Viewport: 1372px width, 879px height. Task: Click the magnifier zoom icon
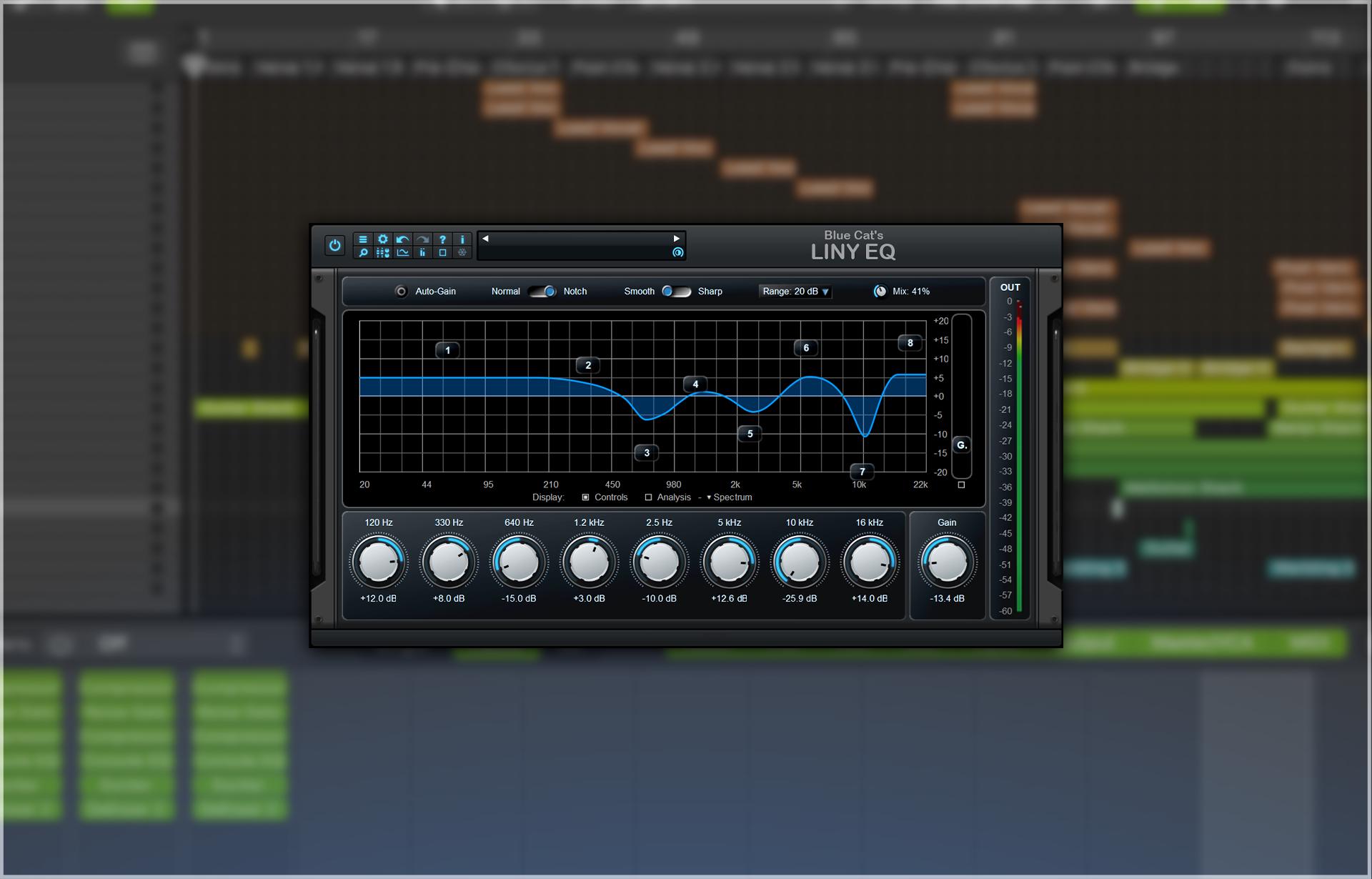tap(363, 252)
